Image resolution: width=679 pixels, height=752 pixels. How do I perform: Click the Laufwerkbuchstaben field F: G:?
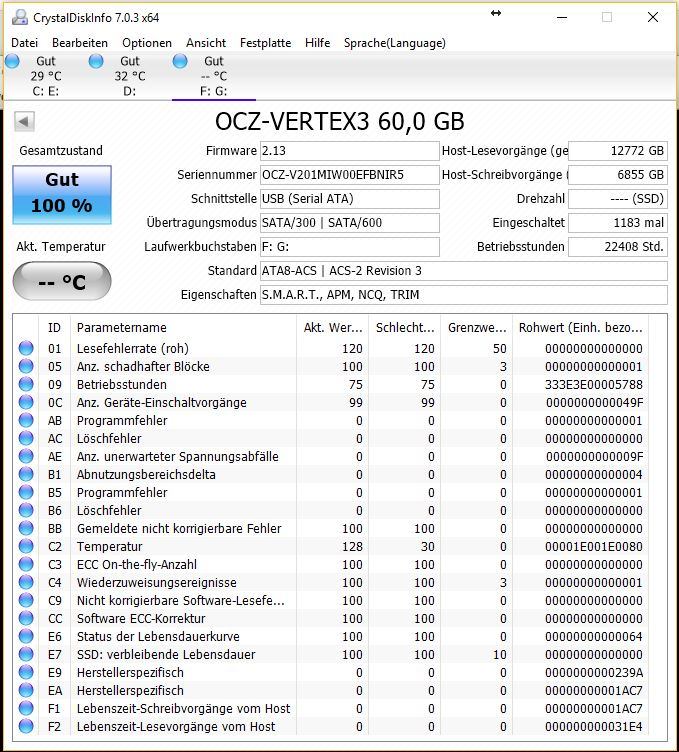click(350, 247)
